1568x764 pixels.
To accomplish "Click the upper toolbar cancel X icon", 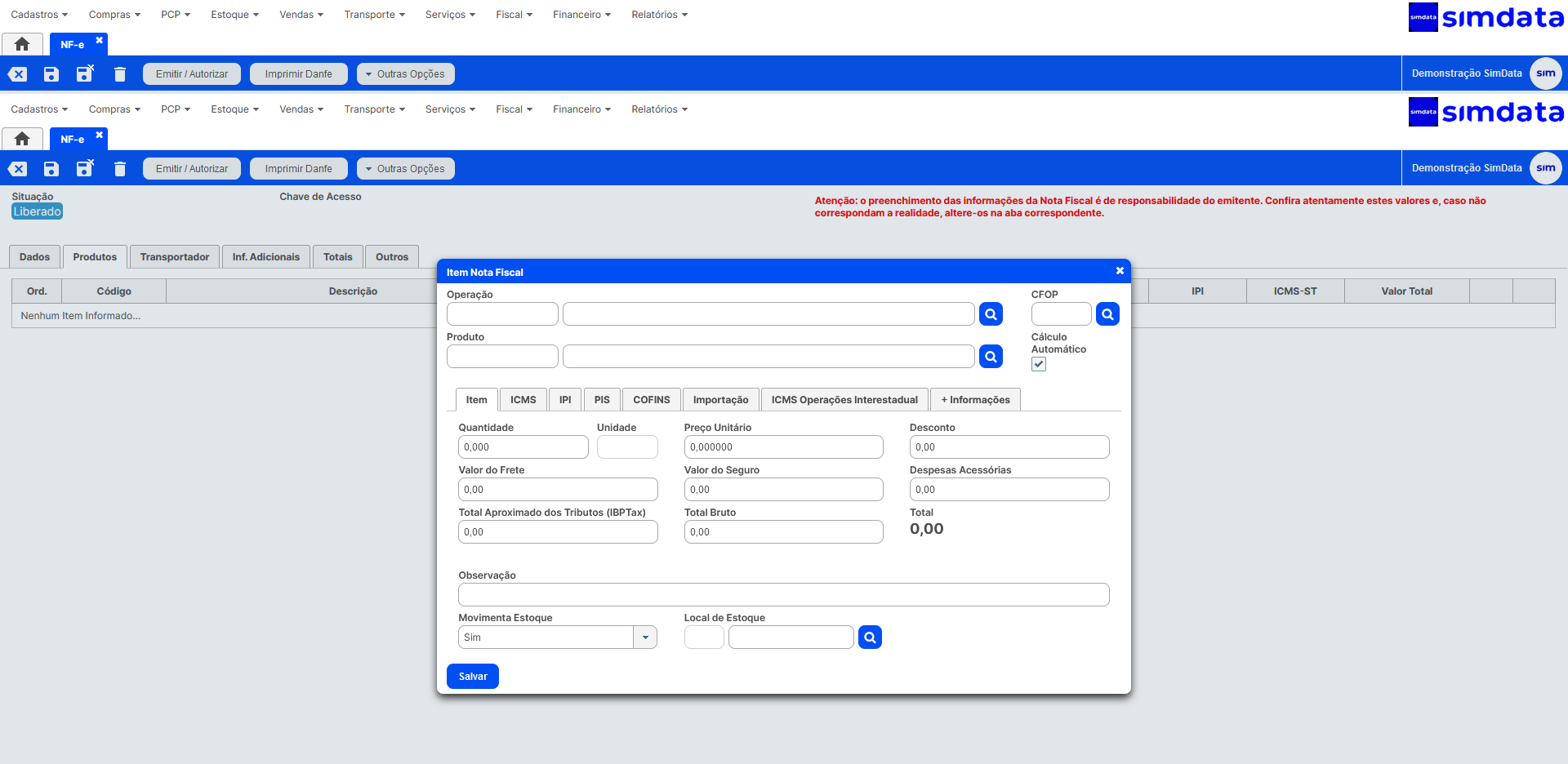I will pyautogui.click(x=17, y=74).
